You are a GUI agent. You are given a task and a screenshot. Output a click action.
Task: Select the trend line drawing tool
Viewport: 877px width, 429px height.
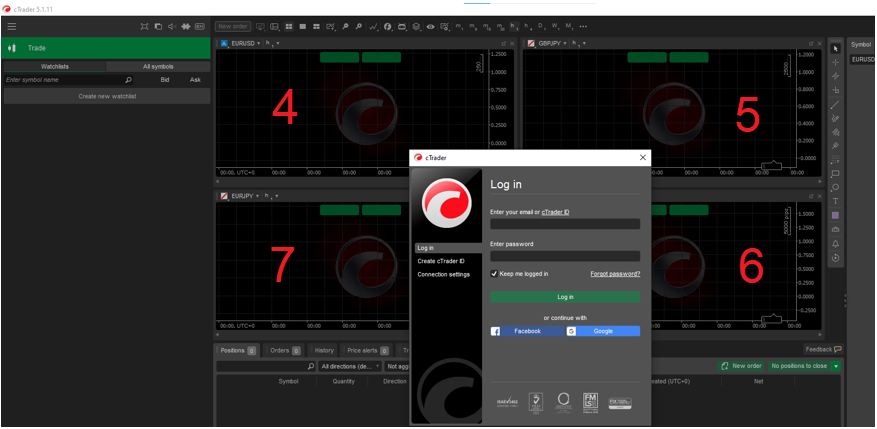click(836, 104)
